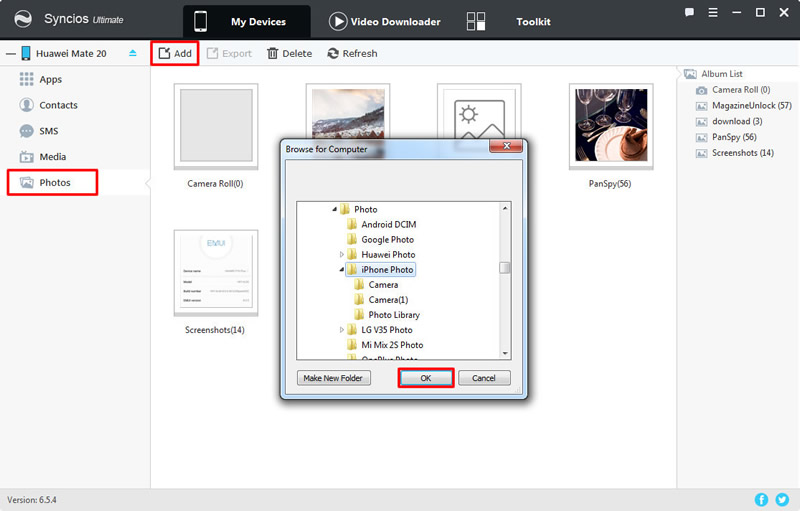Click Make New Folder button
The height and width of the screenshot is (511, 800).
coord(333,378)
